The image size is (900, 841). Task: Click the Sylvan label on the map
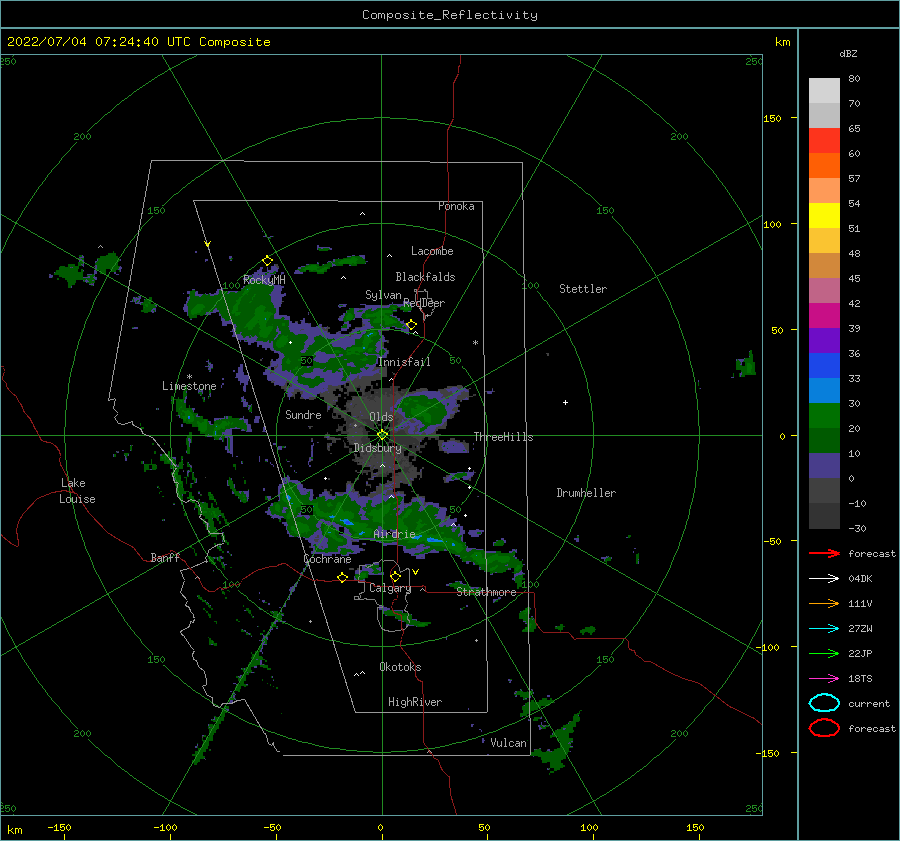[383, 295]
